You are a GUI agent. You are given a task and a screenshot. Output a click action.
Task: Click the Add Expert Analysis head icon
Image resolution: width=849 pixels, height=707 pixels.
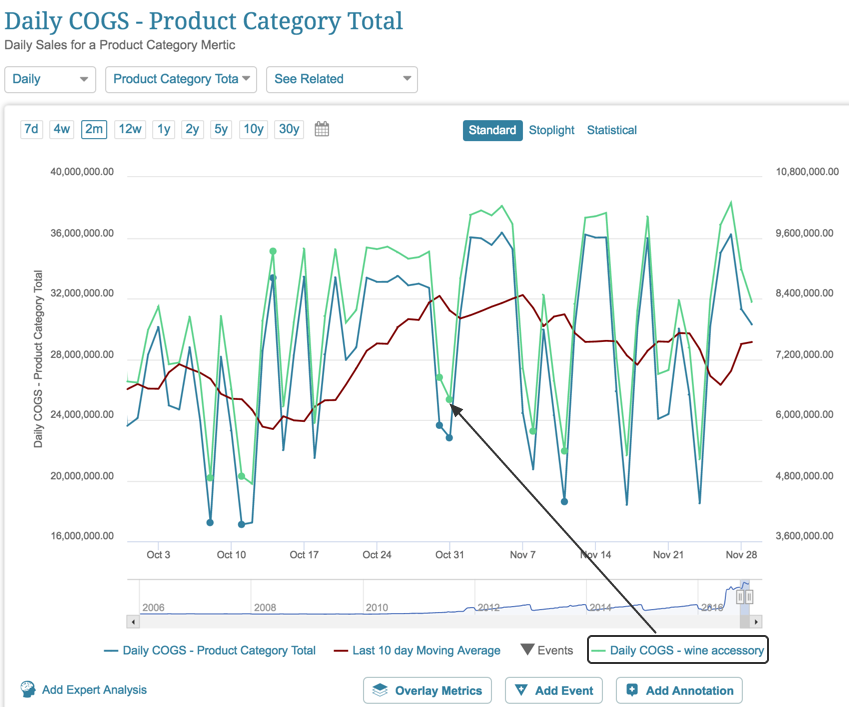click(28, 689)
